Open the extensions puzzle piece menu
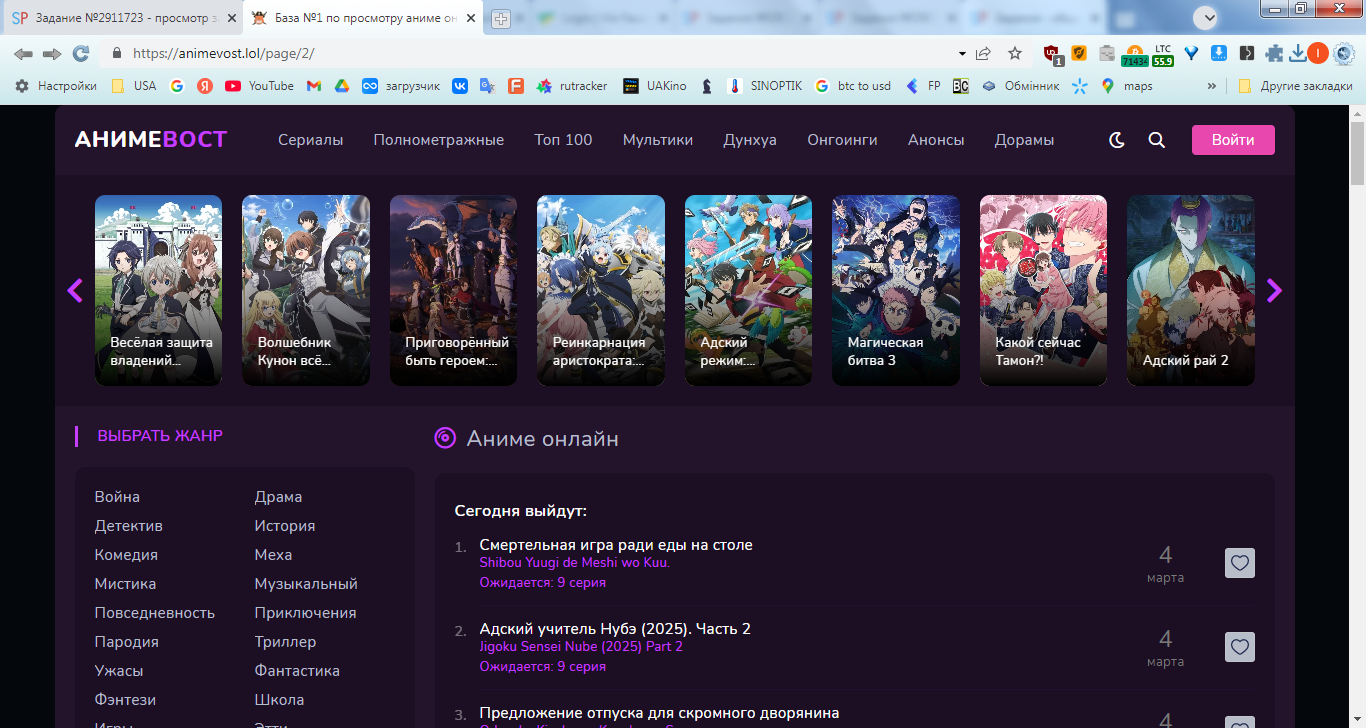This screenshot has width=1366, height=728. 1274,53
